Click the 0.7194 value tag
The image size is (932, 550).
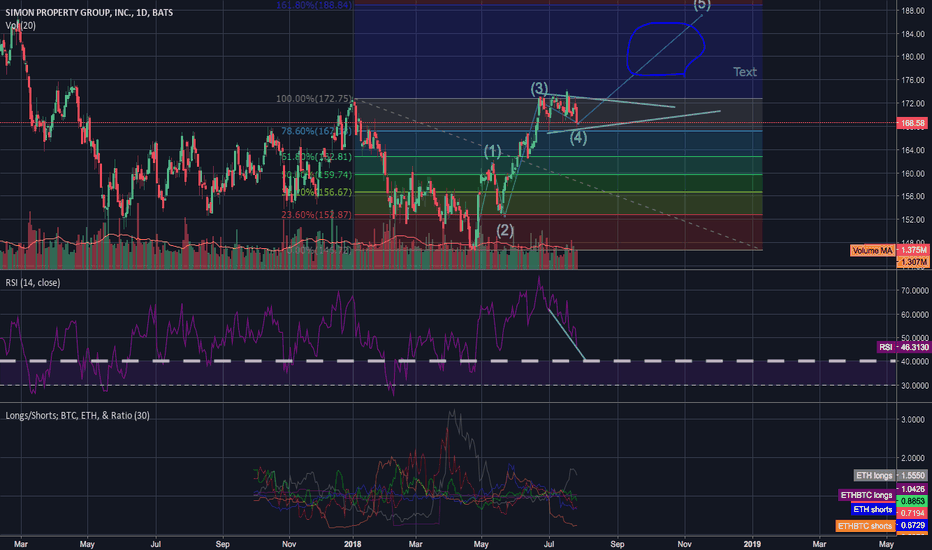click(912, 513)
